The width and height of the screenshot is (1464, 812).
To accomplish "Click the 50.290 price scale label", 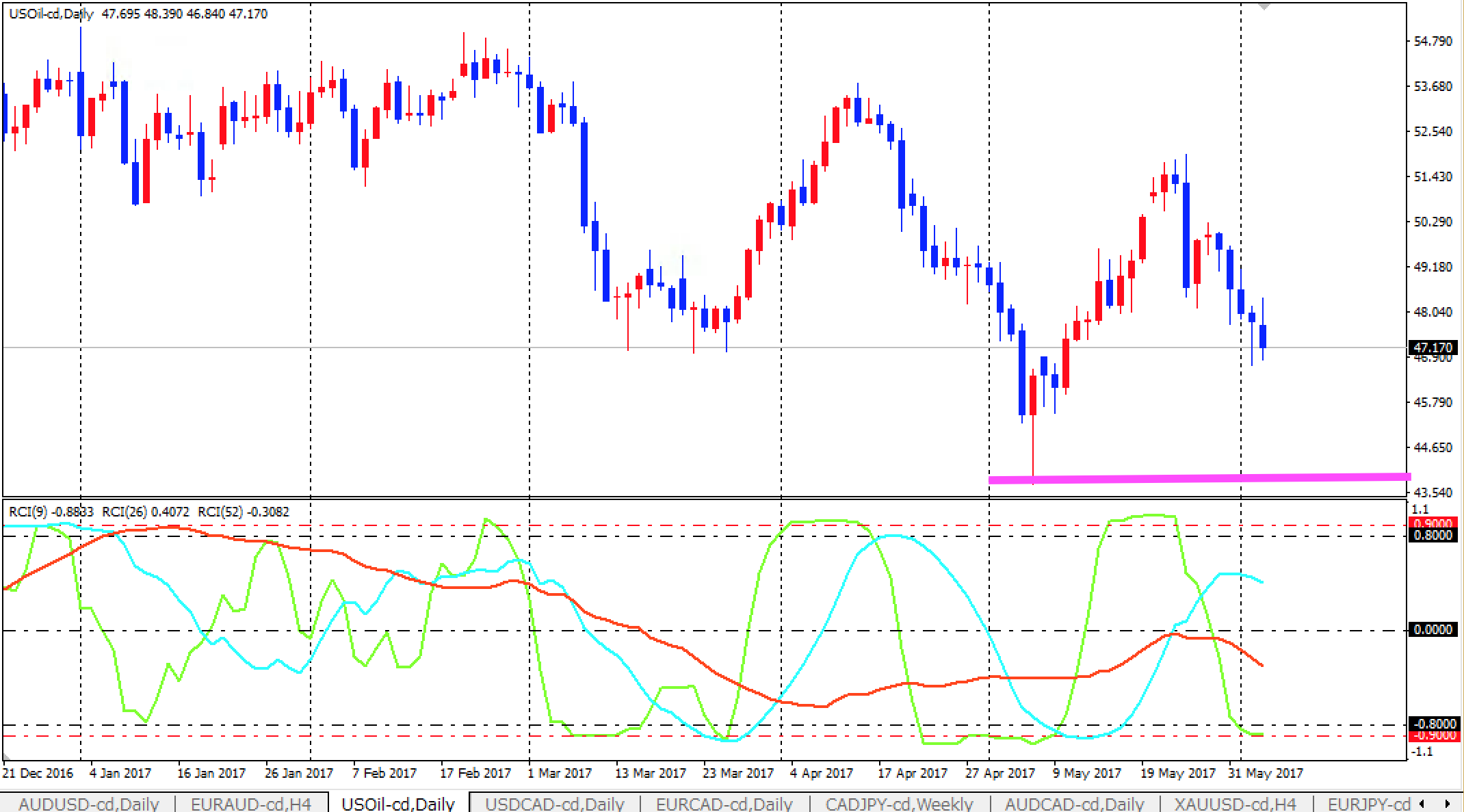I will (x=1433, y=222).
